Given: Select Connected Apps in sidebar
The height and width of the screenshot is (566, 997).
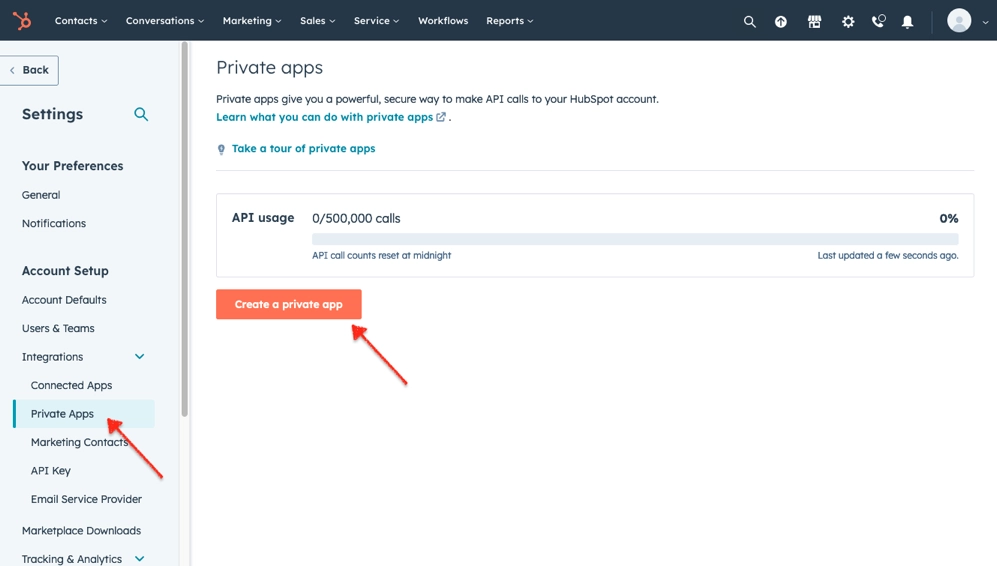Looking at the screenshot, I should point(71,385).
